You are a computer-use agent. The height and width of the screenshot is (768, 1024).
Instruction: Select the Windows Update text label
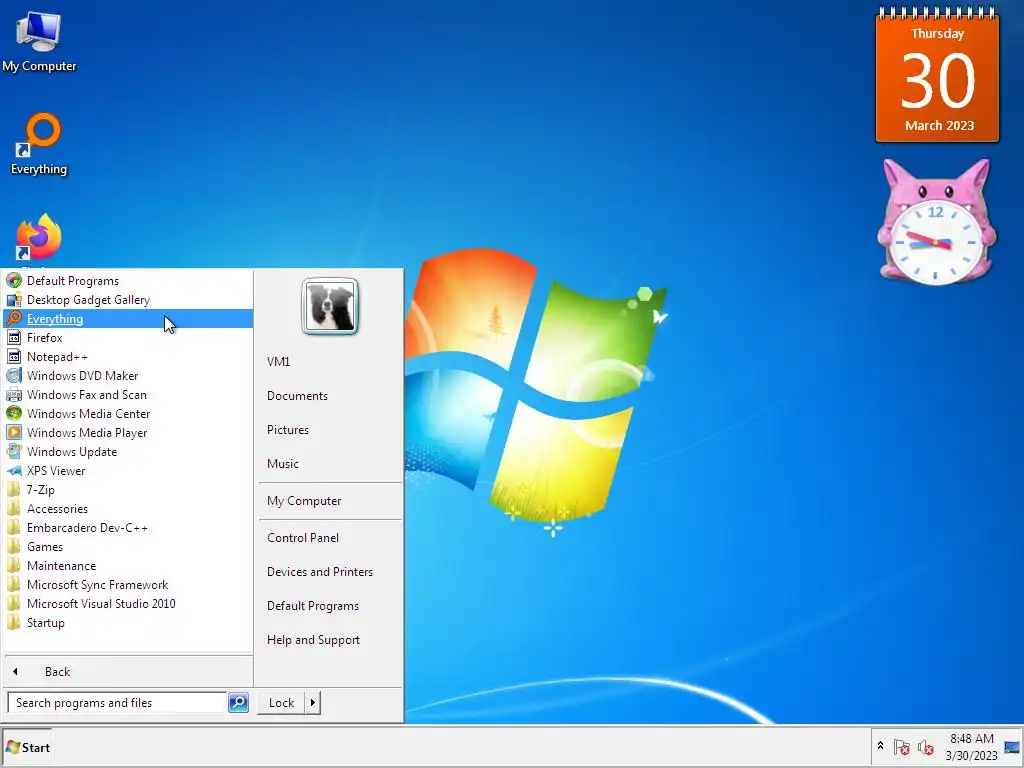[72, 451]
